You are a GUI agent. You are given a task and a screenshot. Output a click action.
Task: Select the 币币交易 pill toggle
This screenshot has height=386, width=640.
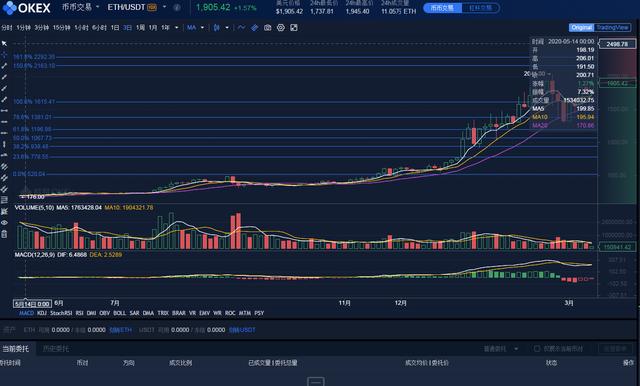(442, 8)
